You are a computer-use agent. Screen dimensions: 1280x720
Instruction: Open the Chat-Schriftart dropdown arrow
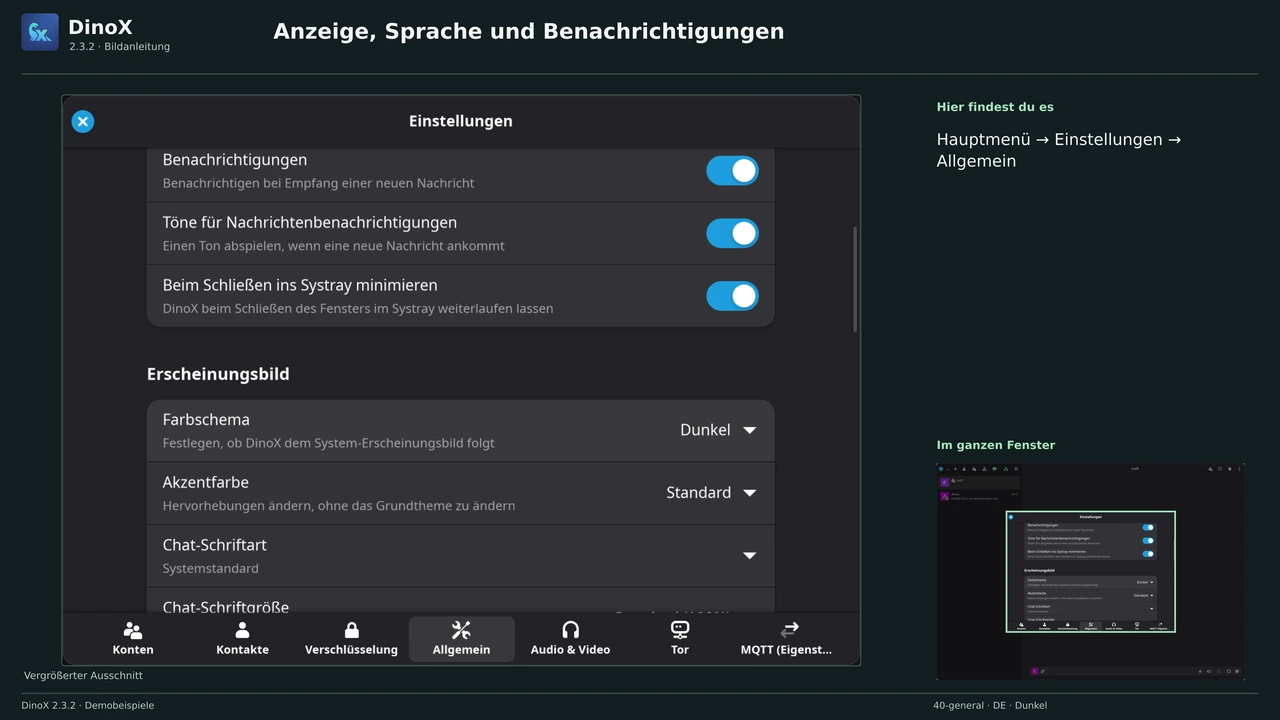tap(749, 556)
